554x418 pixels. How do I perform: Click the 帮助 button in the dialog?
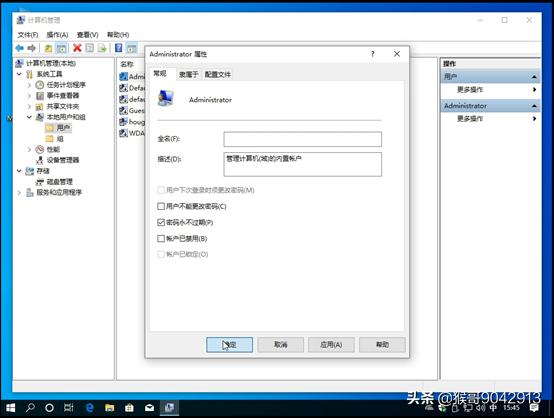(x=382, y=345)
